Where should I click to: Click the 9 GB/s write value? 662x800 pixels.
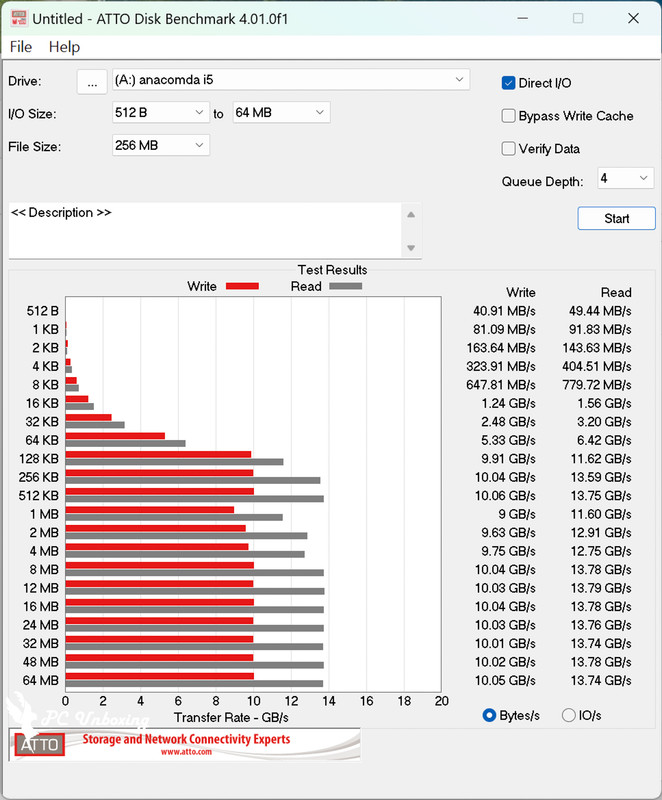[517, 514]
